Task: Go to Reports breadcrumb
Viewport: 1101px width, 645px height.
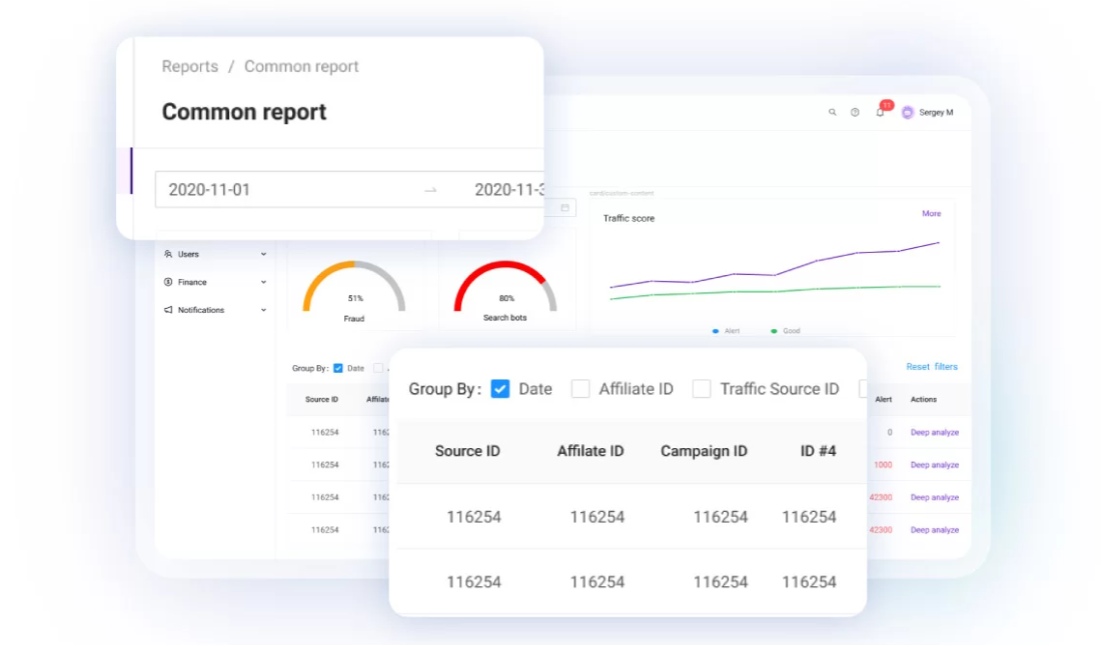Action: click(190, 66)
